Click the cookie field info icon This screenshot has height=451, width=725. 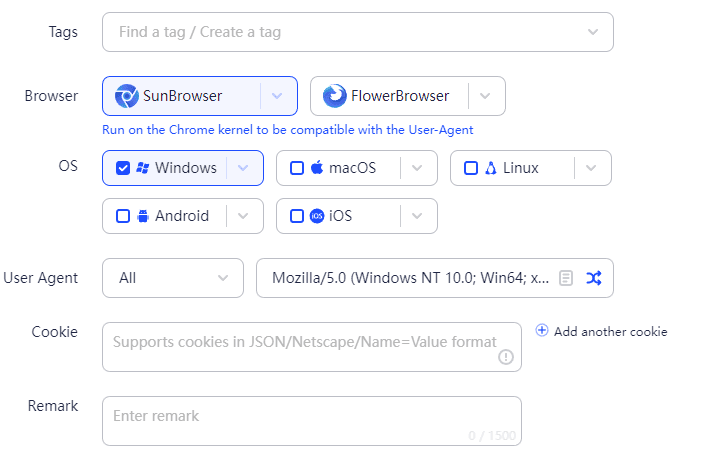[x=506, y=357]
